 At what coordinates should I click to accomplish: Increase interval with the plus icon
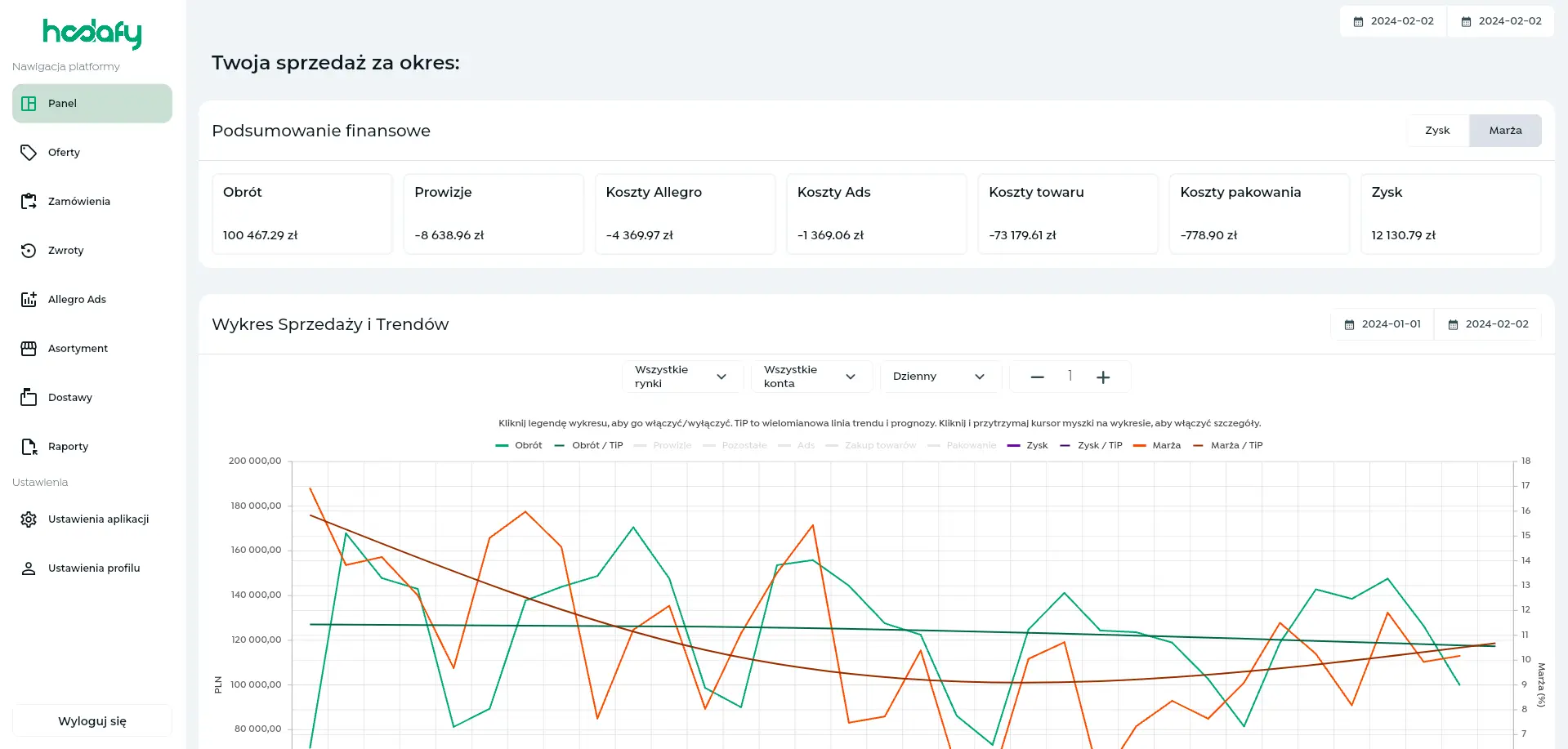[1103, 377]
